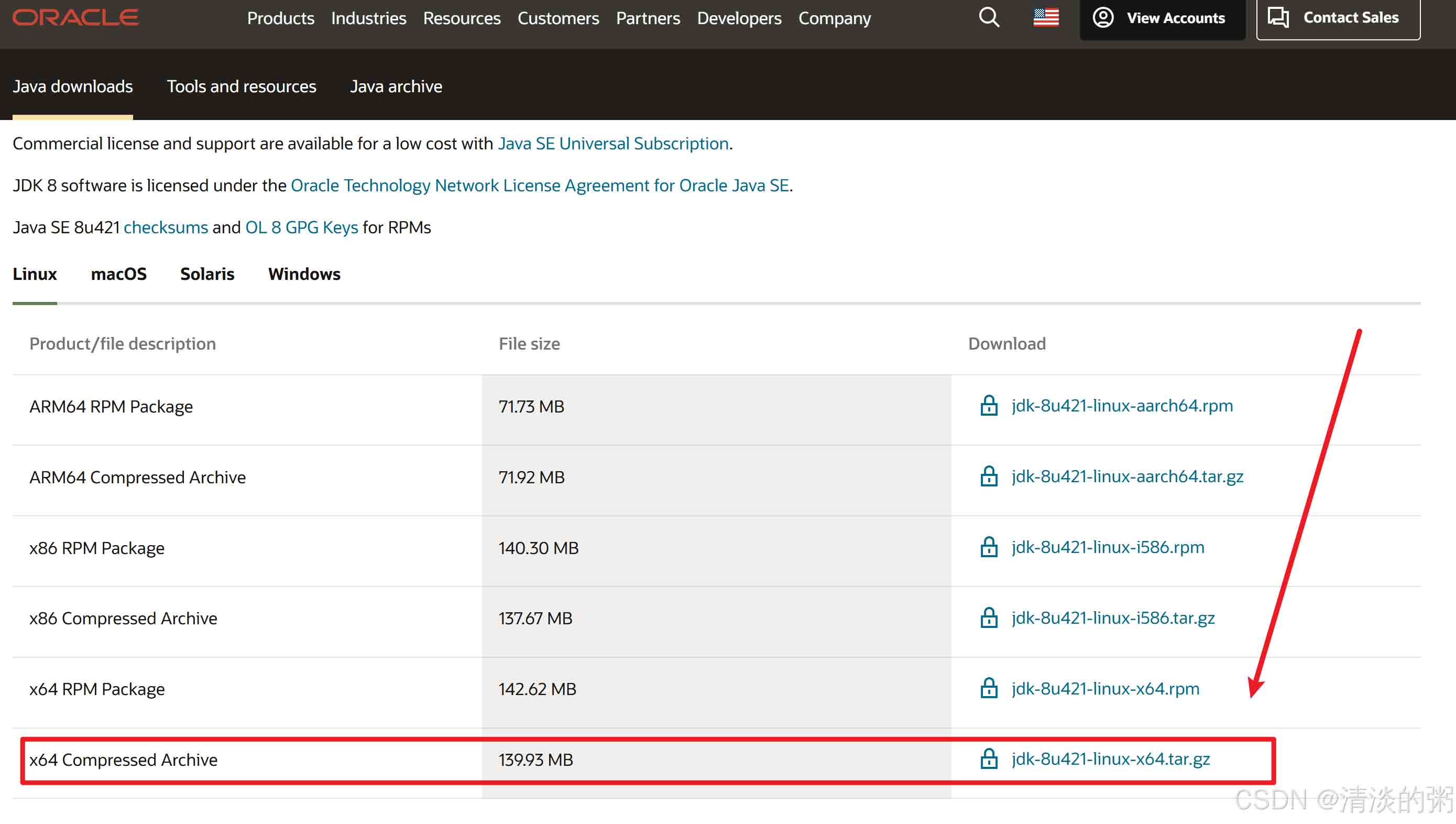Open the checksums link
Screen dimensions: 1456x824
click(166, 227)
